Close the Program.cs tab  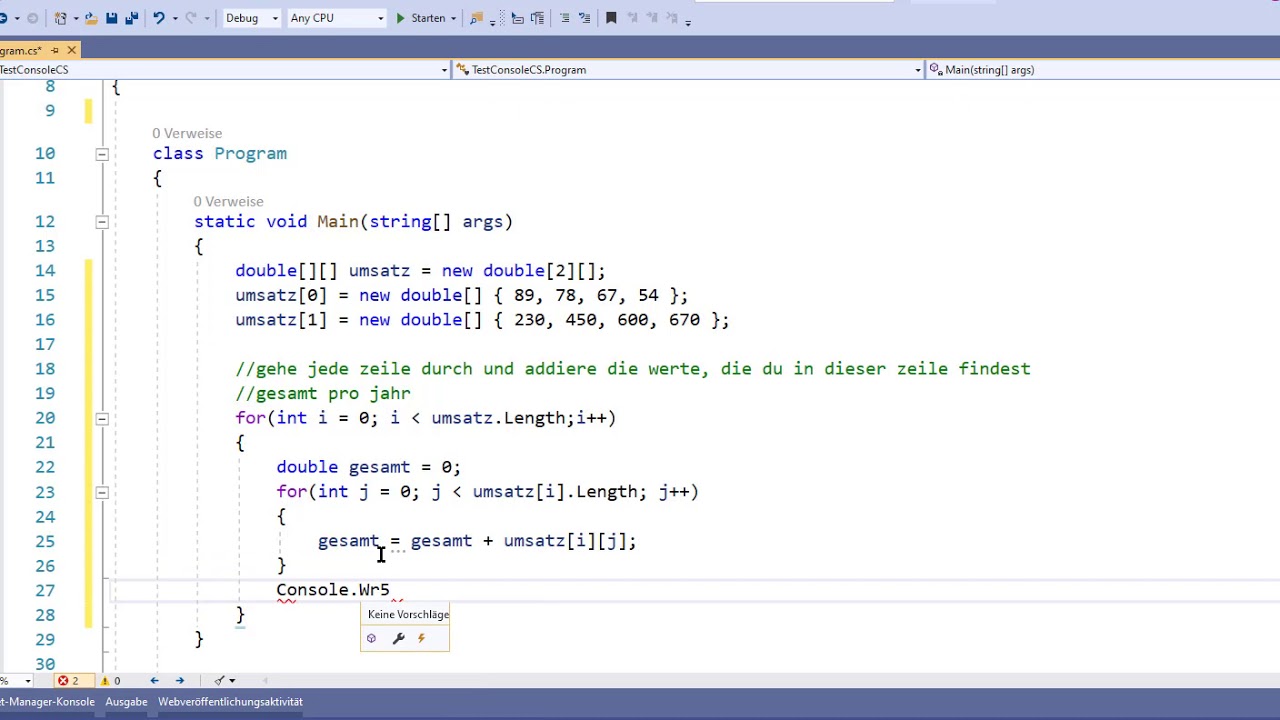[x=71, y=50]
